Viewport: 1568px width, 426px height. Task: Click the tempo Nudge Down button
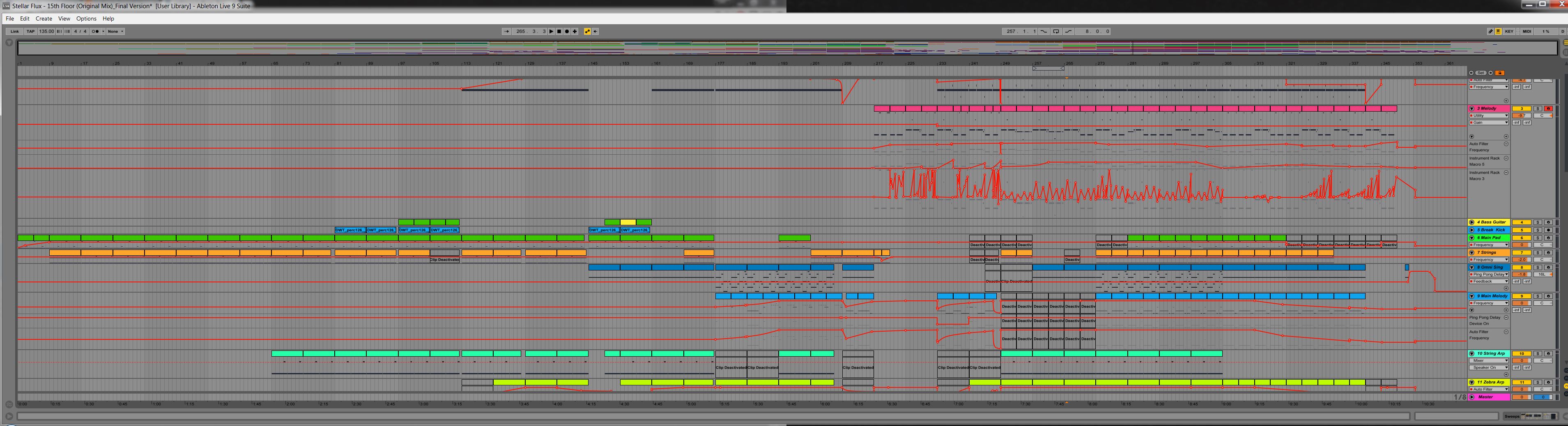point(59,32)
